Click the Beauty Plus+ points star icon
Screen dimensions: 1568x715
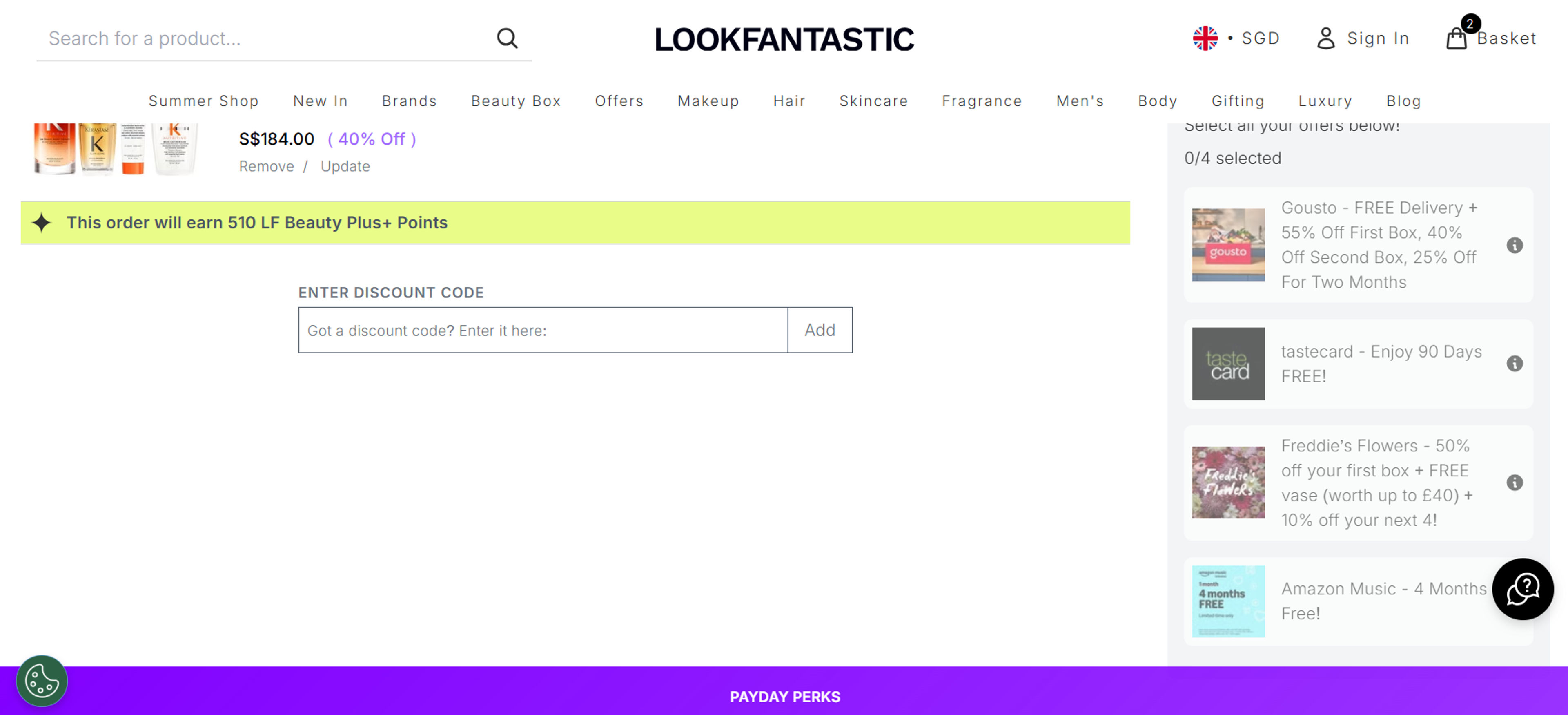coord(41,223)
